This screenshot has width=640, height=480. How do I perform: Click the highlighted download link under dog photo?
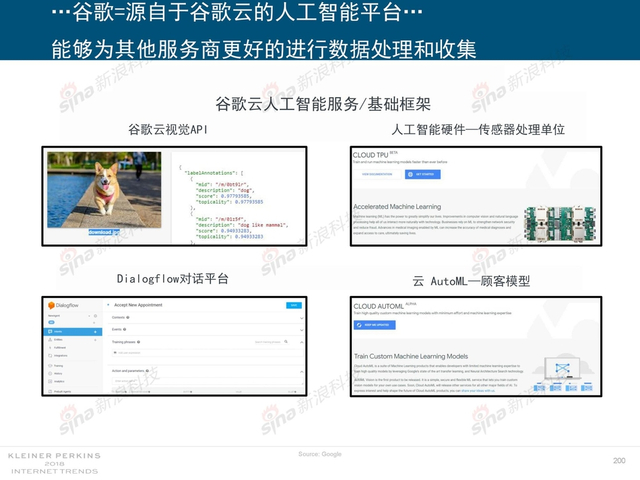(104, 232)
